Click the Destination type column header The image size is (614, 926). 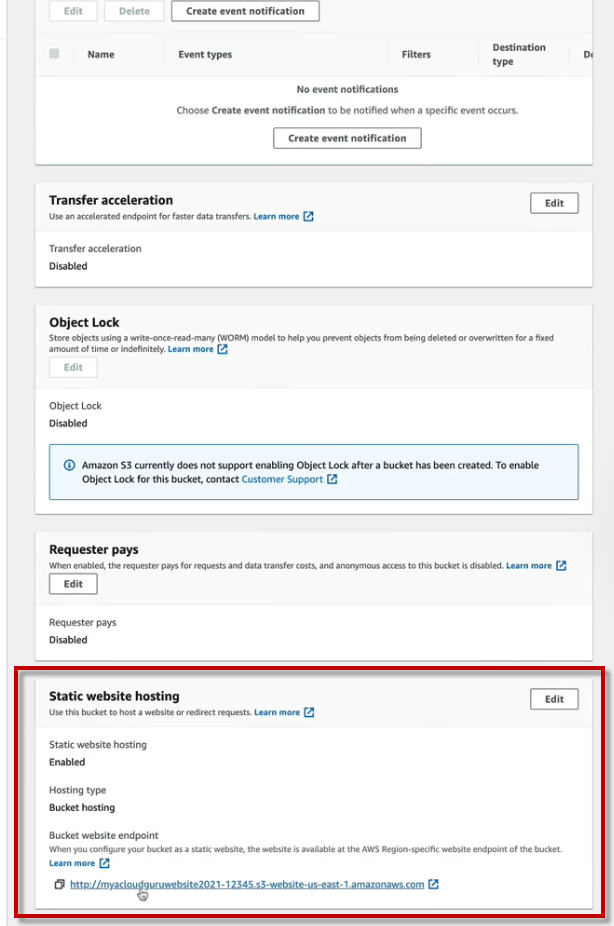[519, 54]
